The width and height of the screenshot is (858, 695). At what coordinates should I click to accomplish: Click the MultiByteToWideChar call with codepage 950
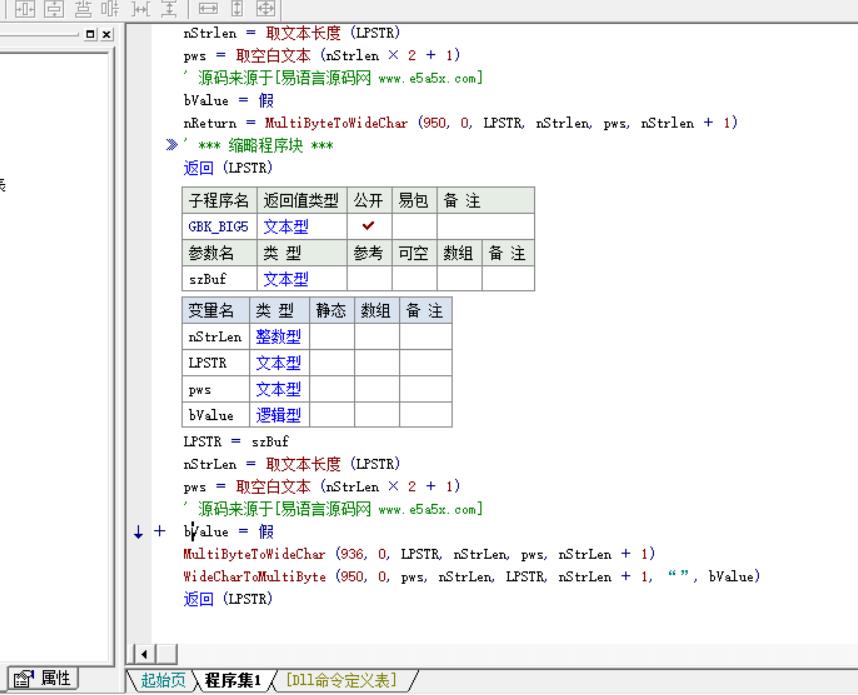(x=460, y=123)
